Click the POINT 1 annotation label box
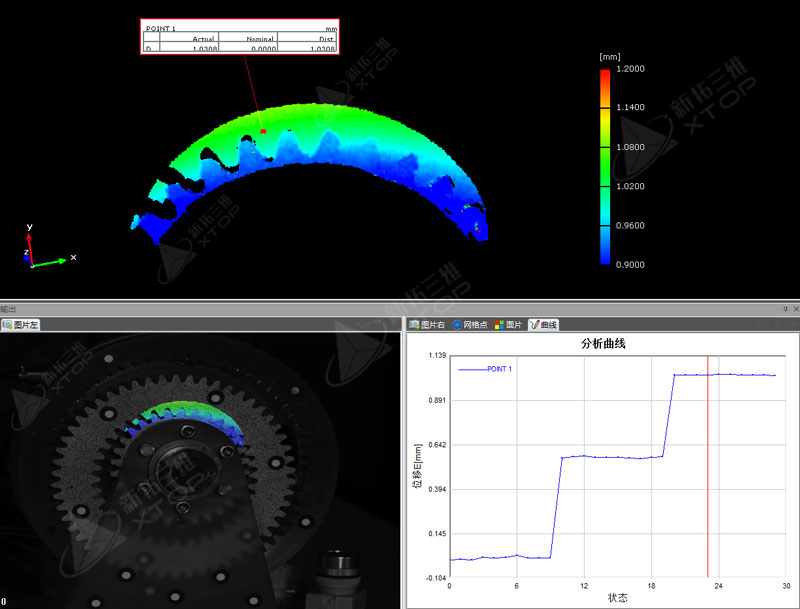Screen dimensions: 800x609 coord(240,36)
